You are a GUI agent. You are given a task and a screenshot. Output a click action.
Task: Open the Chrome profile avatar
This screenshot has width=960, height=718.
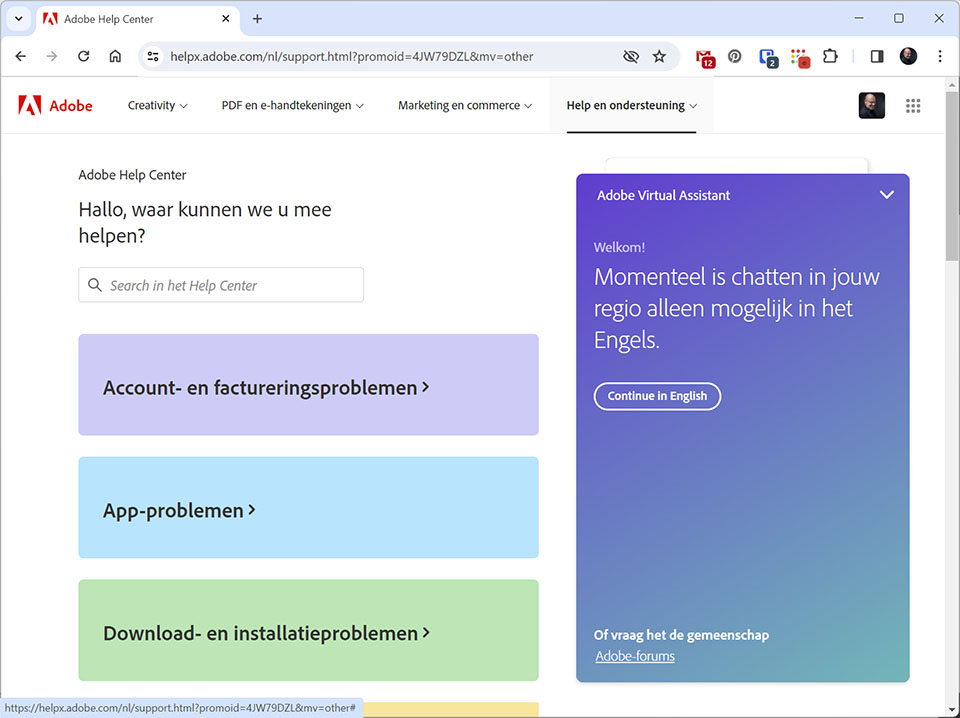click(x=908, y=56)
